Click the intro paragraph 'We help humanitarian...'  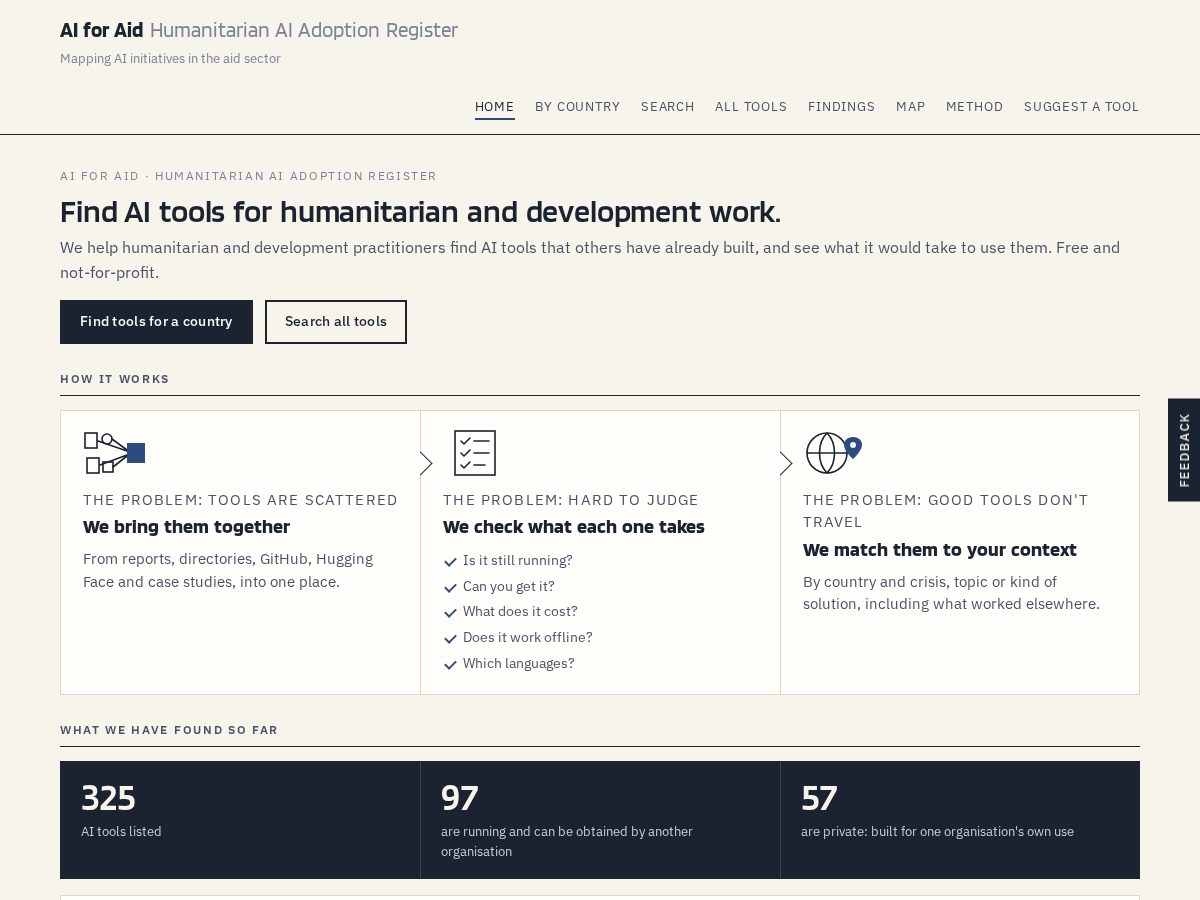coord(590,260)
